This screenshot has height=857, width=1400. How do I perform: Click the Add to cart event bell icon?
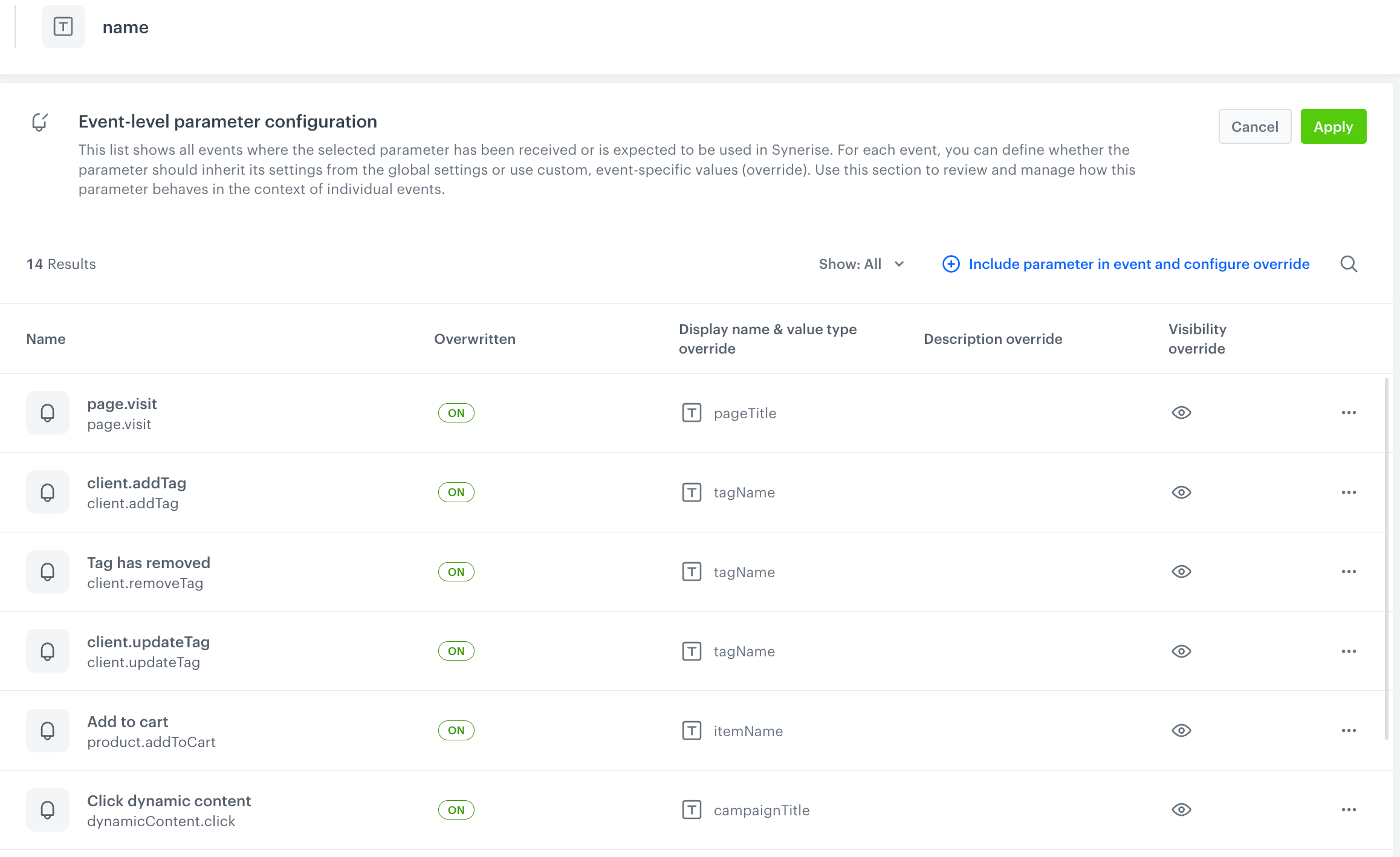coord(48,731)
